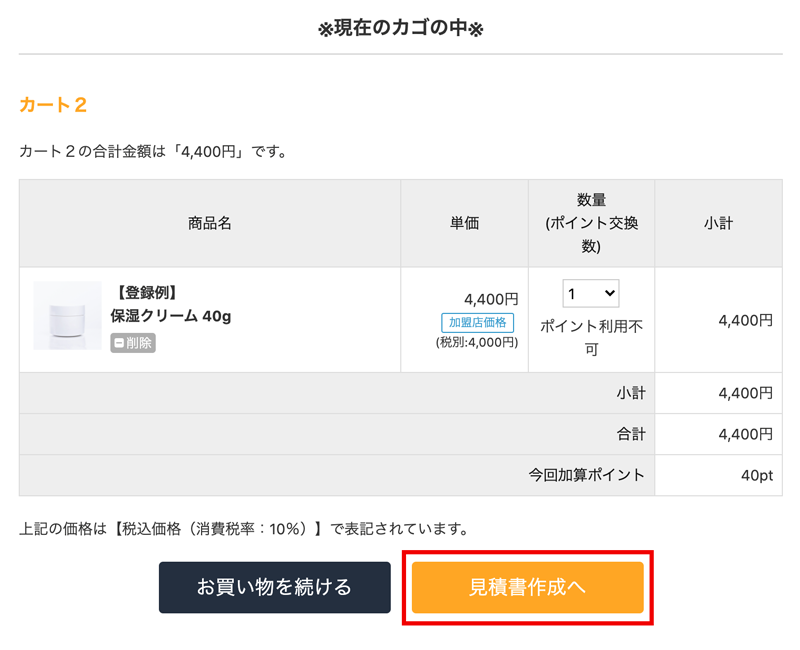The height and width of the screenshot is (650, 800).
Task: Click the 数量 (ポイント交換数) column header
Action: coord(591,223)
